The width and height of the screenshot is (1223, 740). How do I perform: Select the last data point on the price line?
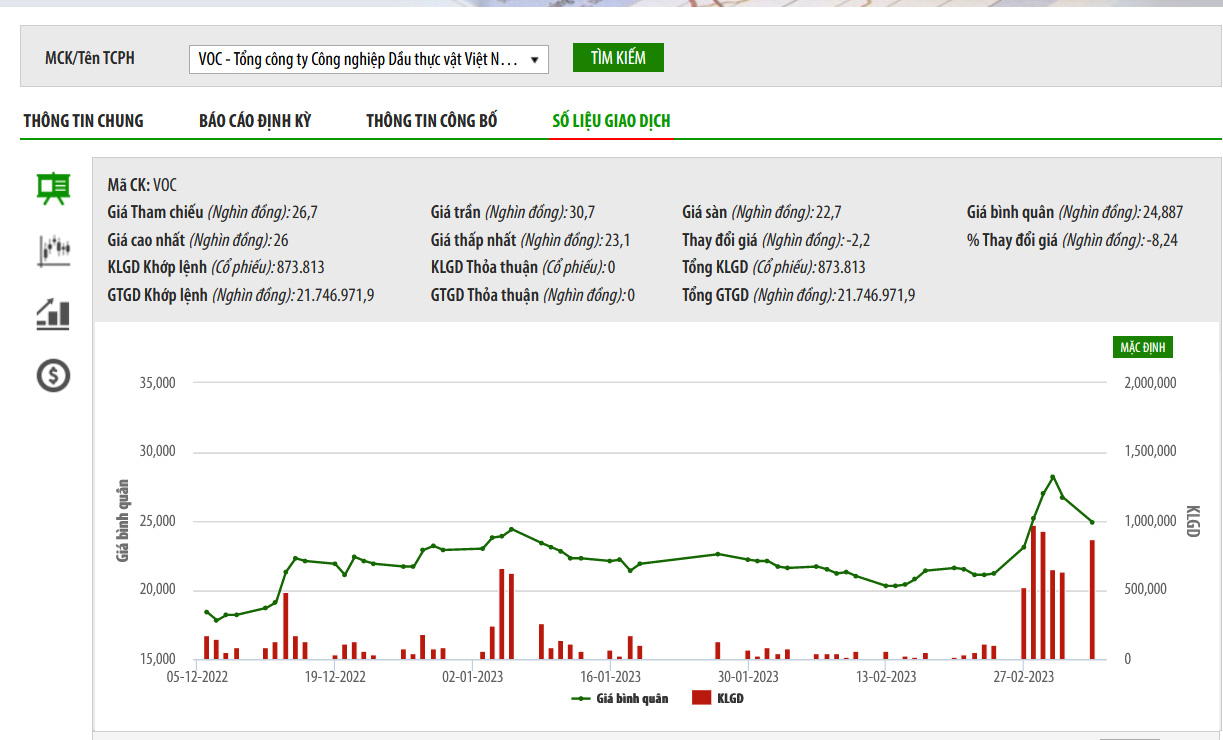point(1092,522)
